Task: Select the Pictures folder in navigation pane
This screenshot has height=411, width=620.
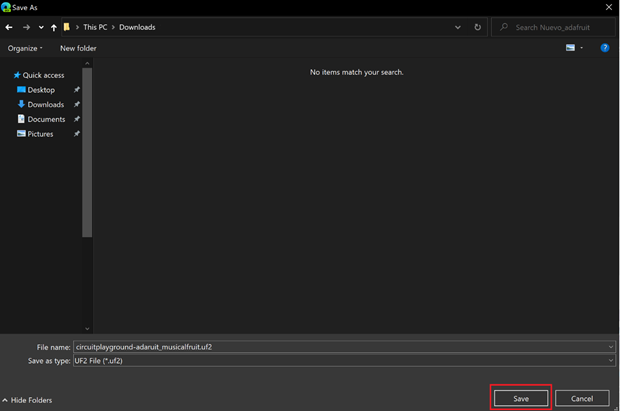Action: point(40,134)
